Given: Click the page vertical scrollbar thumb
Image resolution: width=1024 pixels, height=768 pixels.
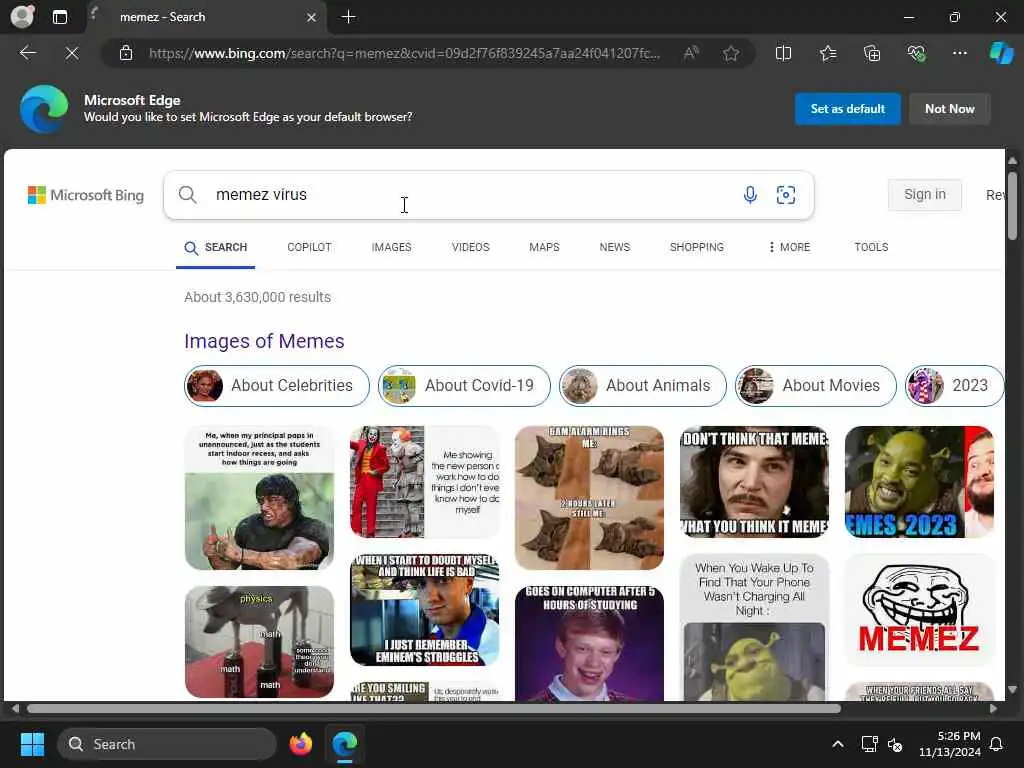Looking at the screenshot, I should 1012,206.
